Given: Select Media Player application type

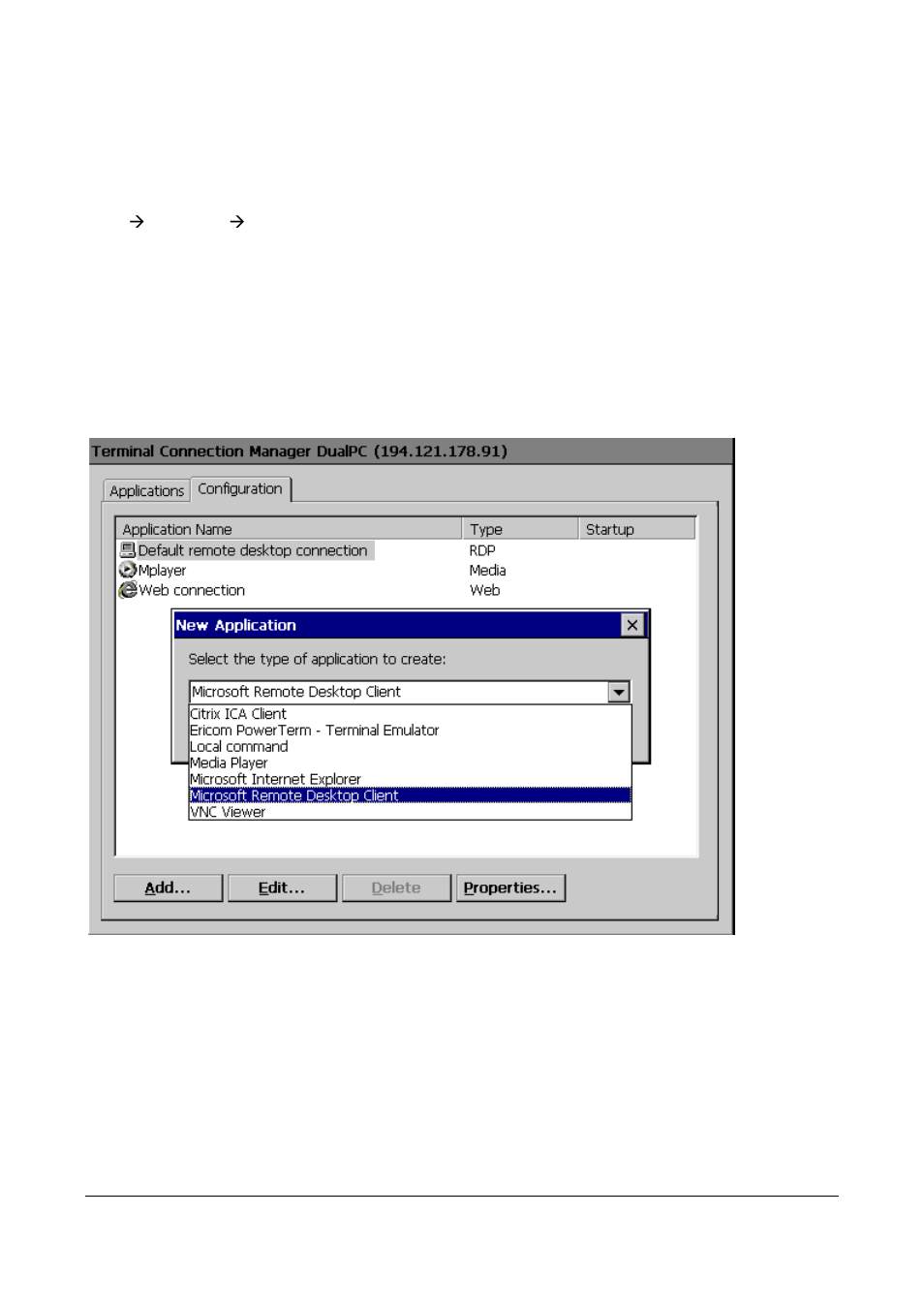Looking at the screenshot, I should tap(410, 763).
